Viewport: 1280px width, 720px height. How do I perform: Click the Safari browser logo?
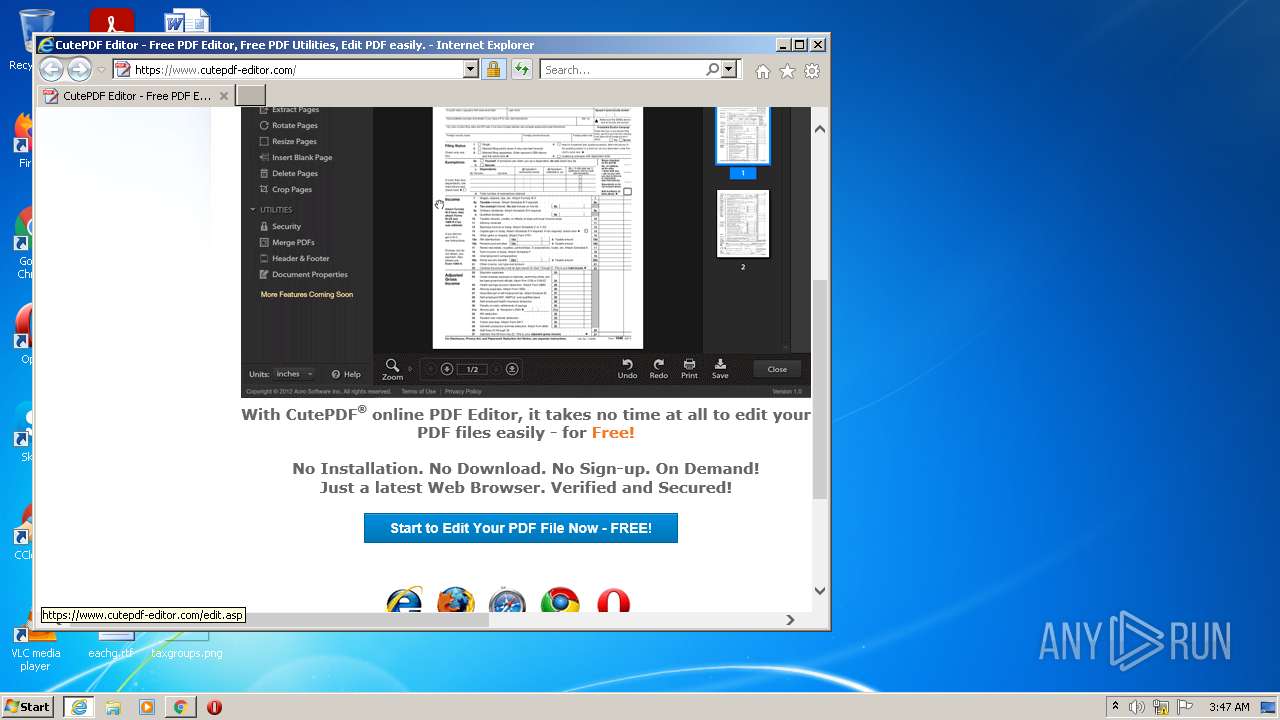508,599
